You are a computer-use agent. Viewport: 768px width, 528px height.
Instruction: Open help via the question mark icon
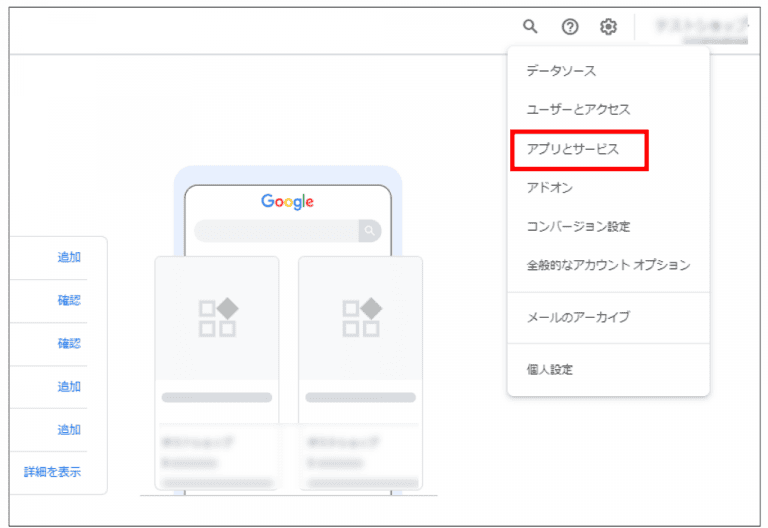coord(570,27)
